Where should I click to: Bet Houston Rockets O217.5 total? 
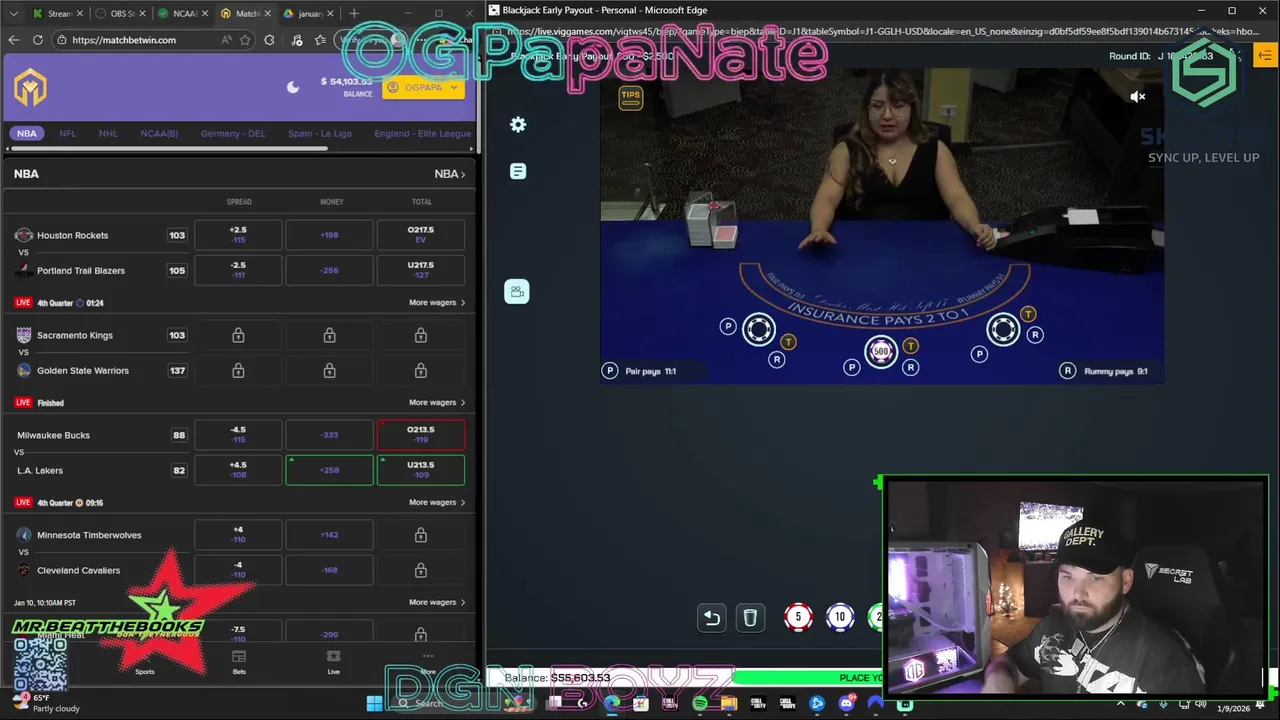click(421, 235)
